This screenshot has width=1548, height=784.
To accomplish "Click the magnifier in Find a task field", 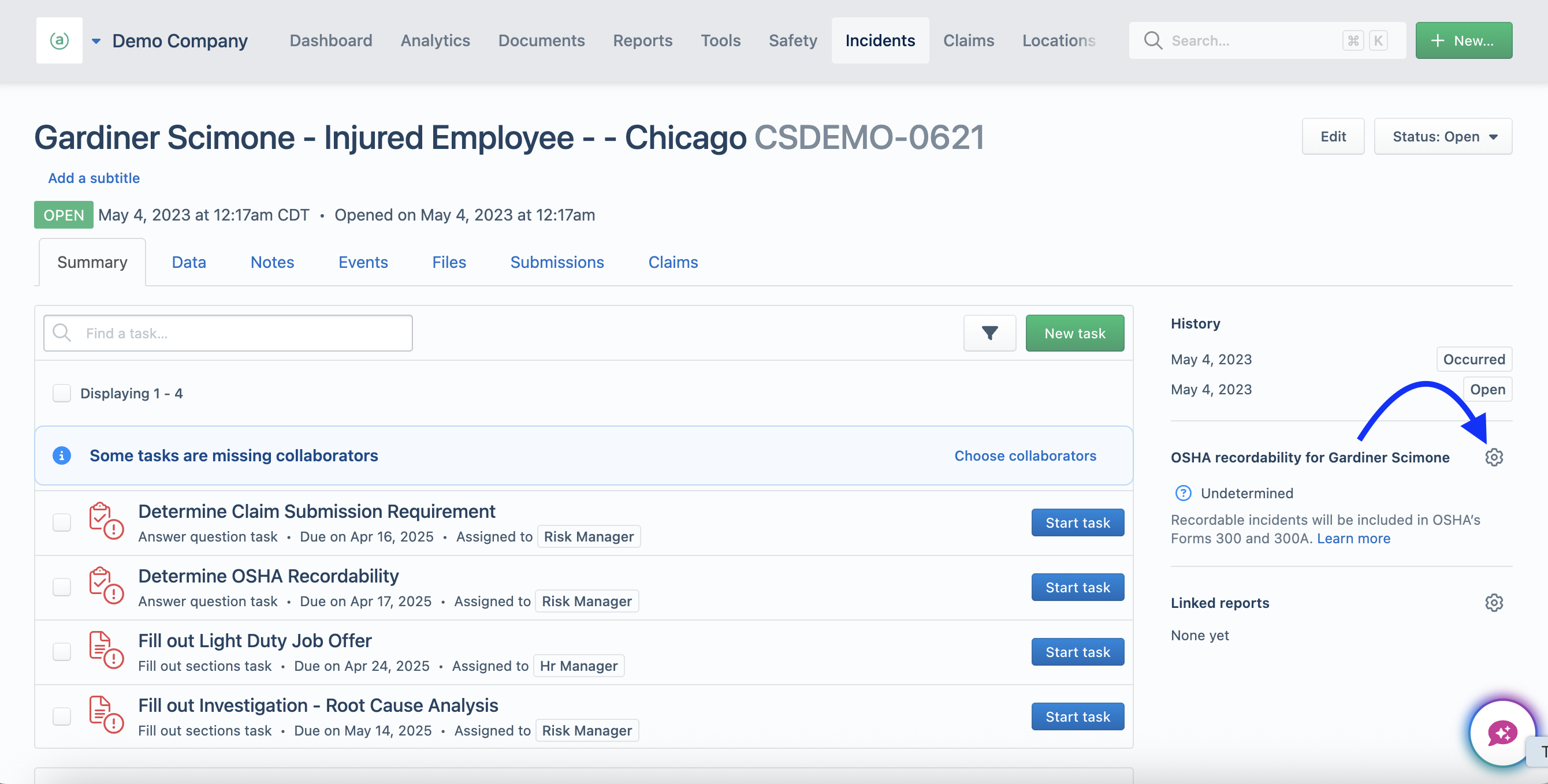I will pos(62,333).
